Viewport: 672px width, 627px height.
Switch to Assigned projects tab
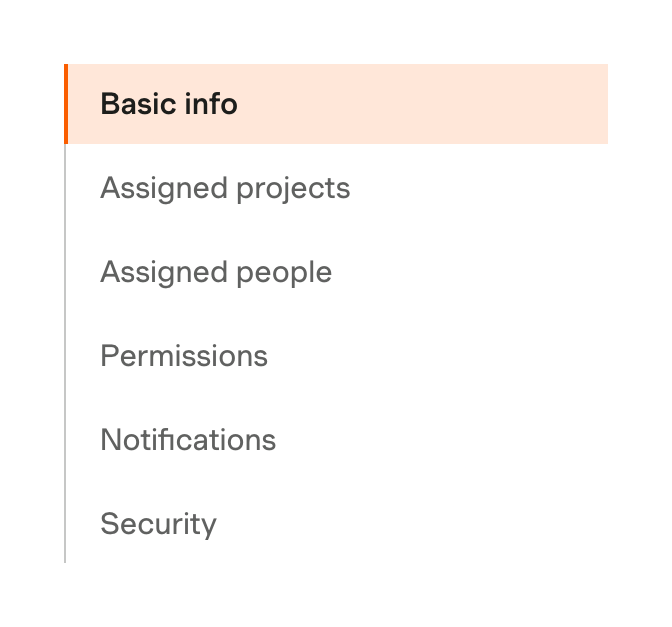[225, 188]
